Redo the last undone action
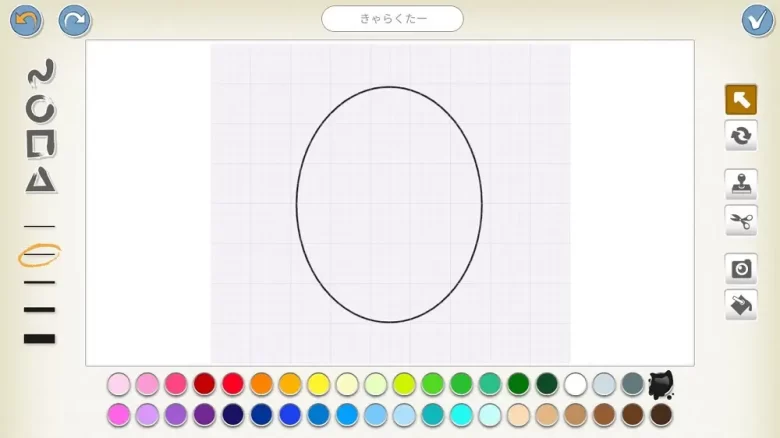This screenshot has height=438, width=780. click(x=74, y=20)
